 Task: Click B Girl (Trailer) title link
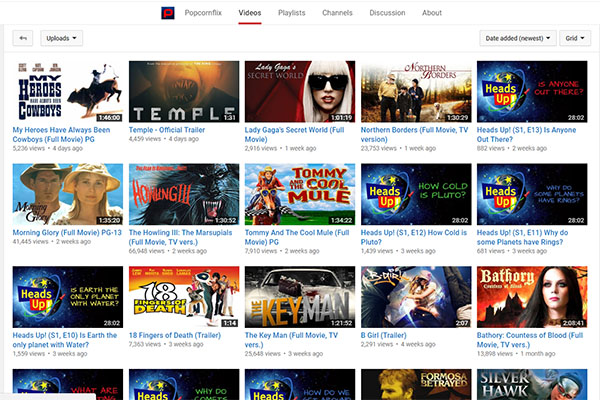(383, 335)
